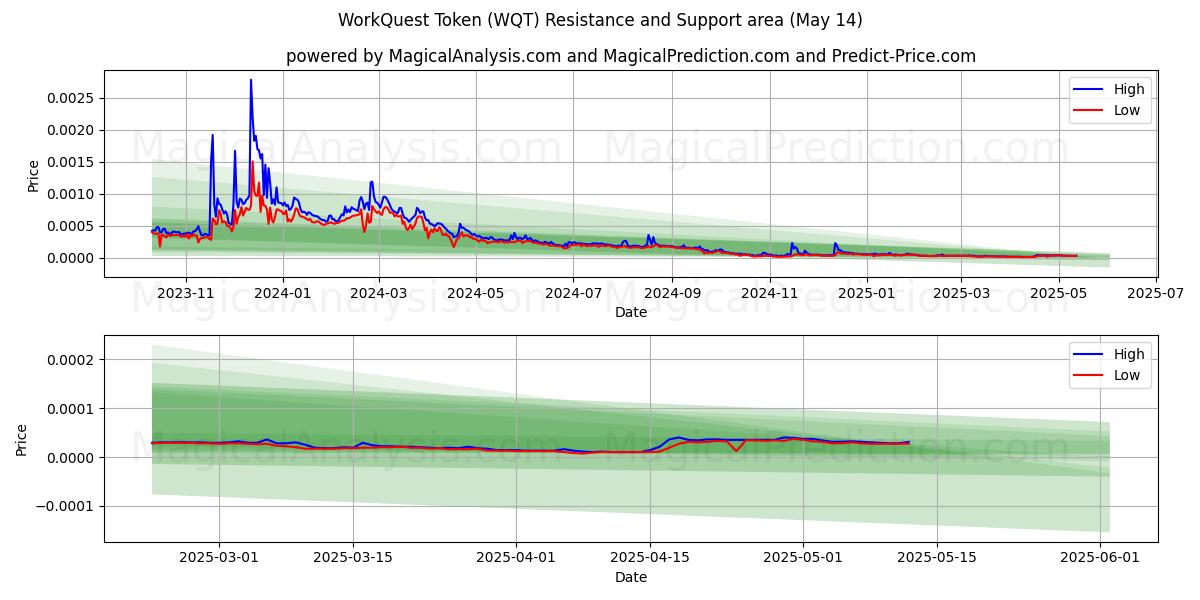This screenshot has height=600, width=1200.
Task: Click the '−0.0001' negative price tick label
Action: pyautogui.click(x=67, y=506)
